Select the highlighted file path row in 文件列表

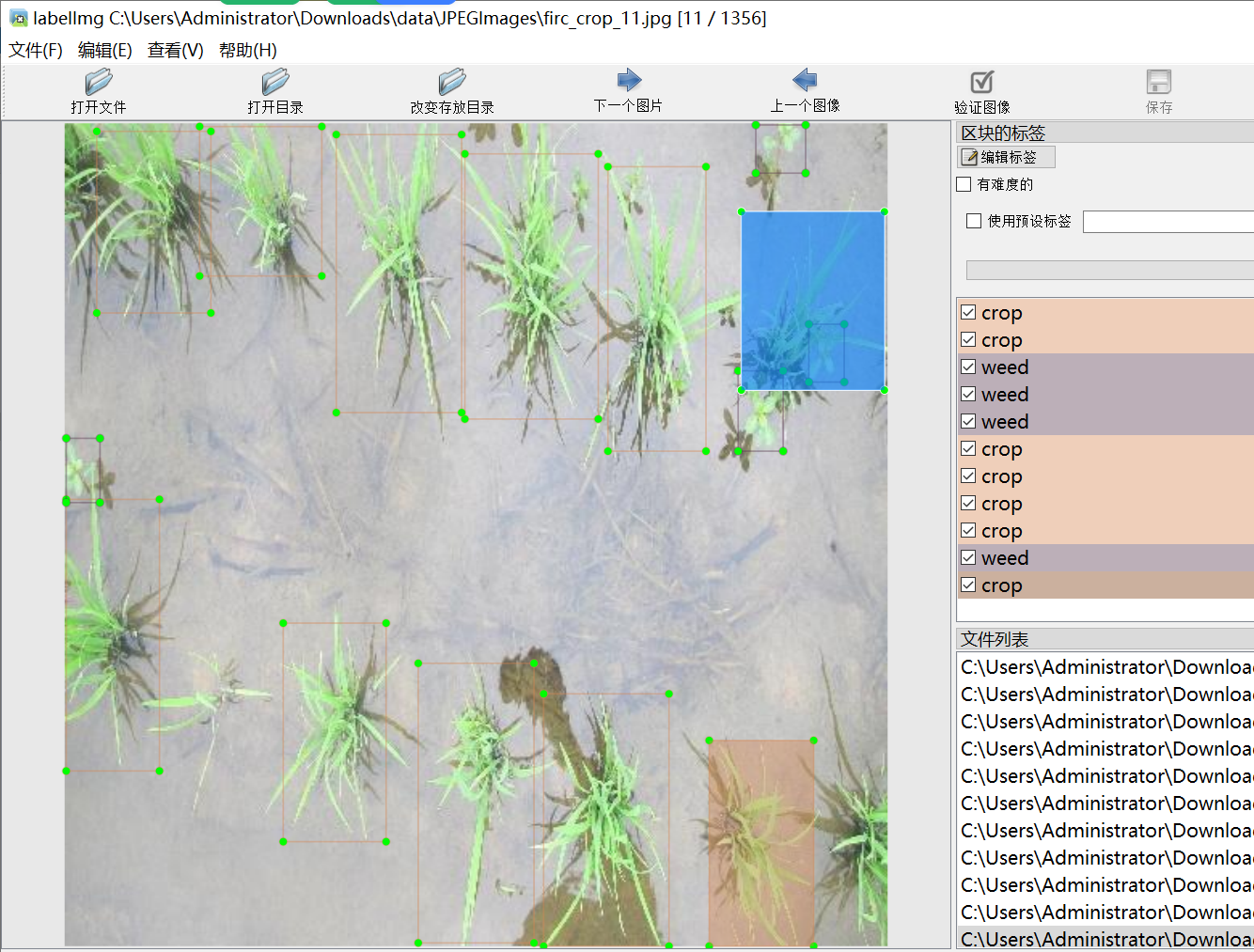(x=1105, y=939)
